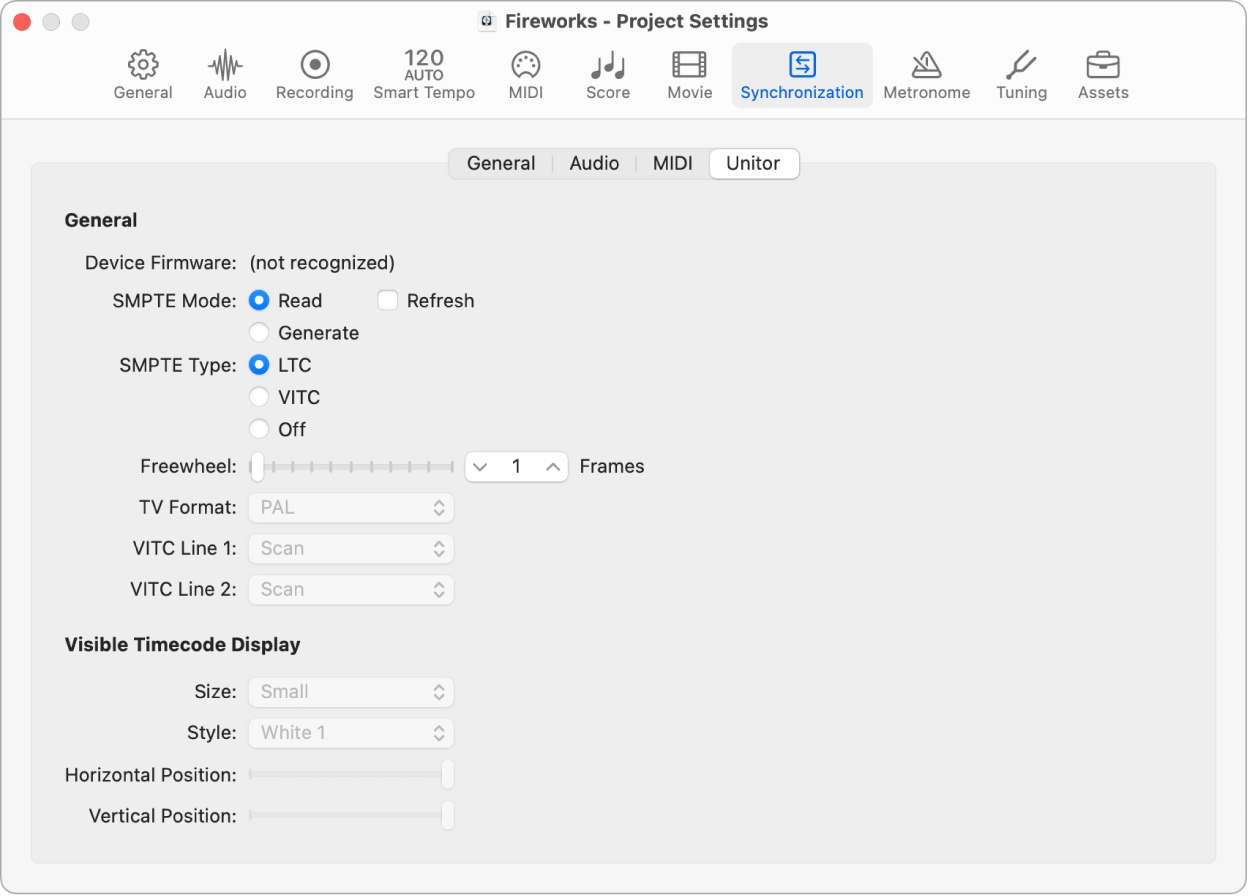The width and height of the screenshot is (1248, 896).
Task: Open the General settings icon
Action: point(142,72)
